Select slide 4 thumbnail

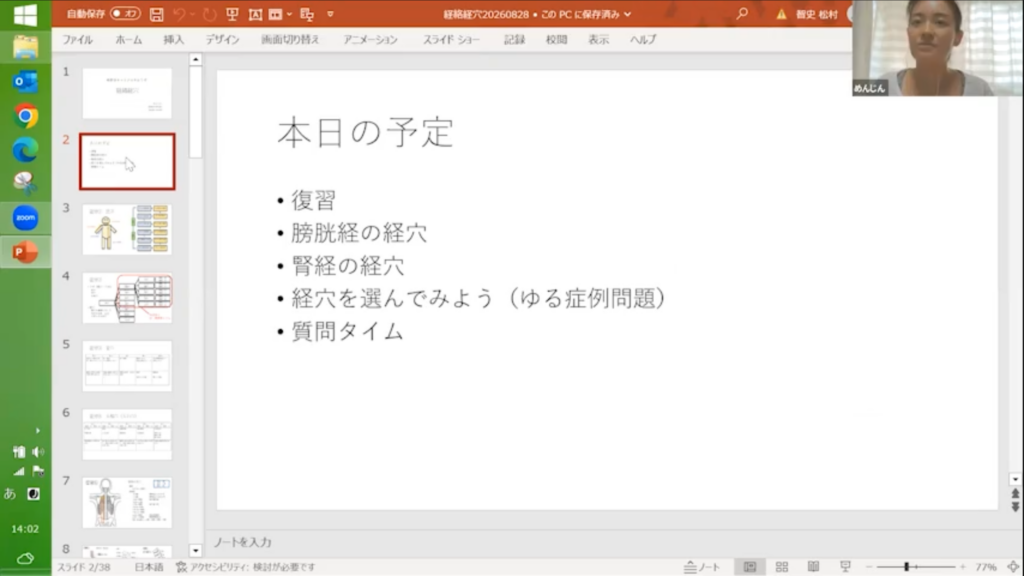tap(127, 298)
